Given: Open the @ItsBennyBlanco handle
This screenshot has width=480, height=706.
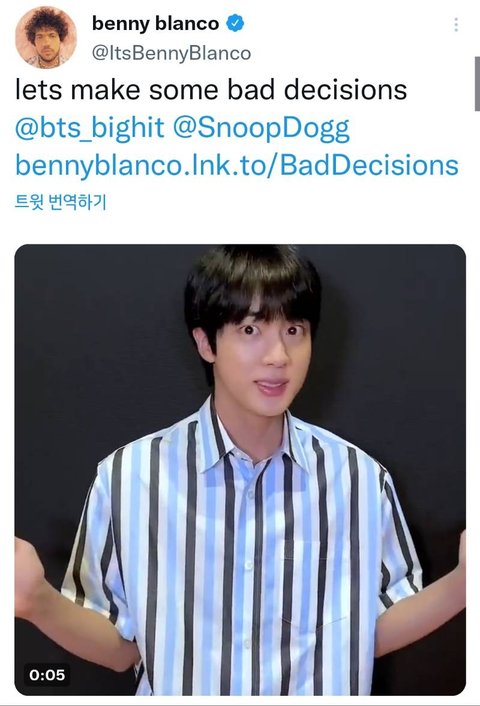Looking at the screenshot, I should coord(172,53).
